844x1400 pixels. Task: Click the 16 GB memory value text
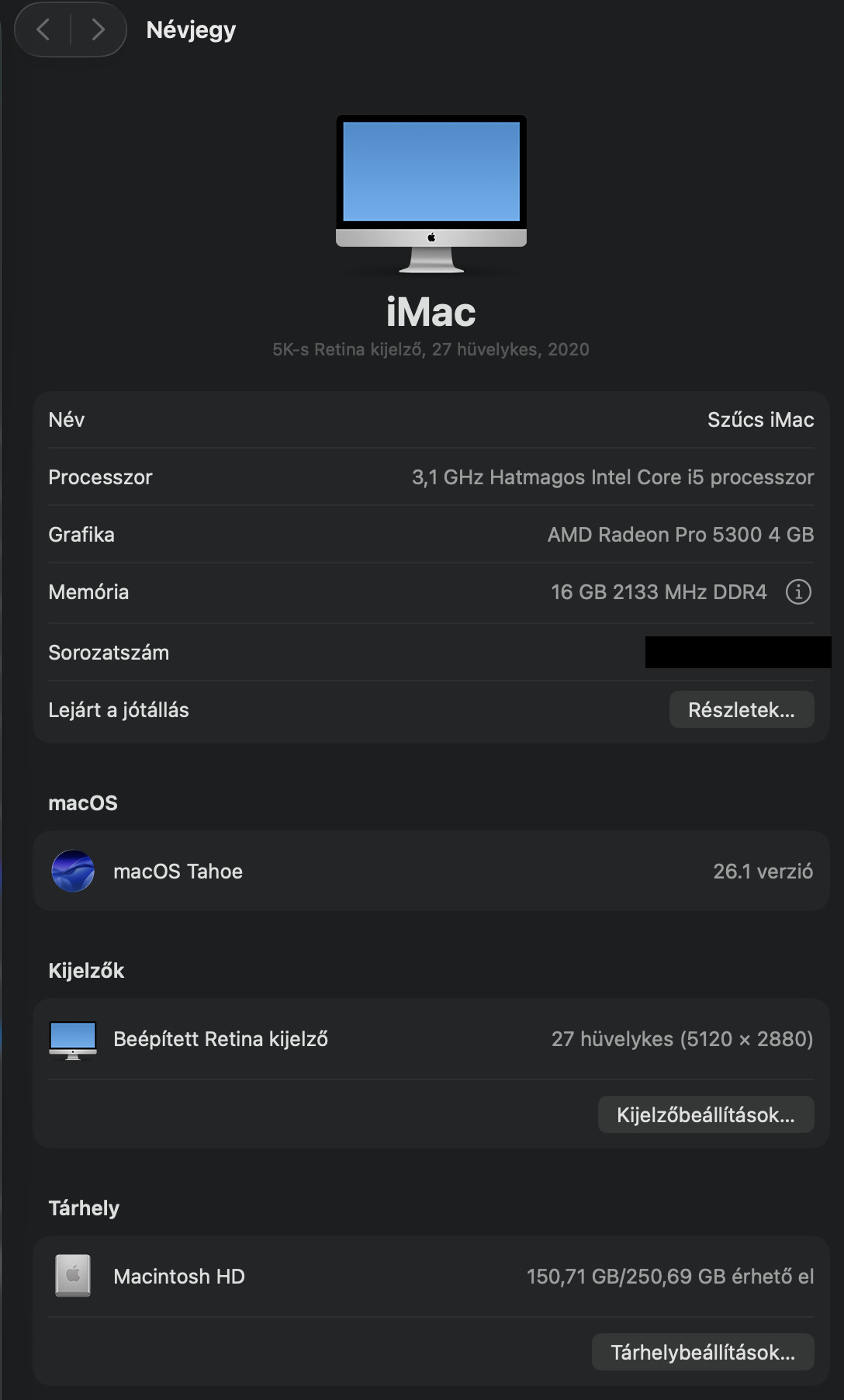(658, 592)
